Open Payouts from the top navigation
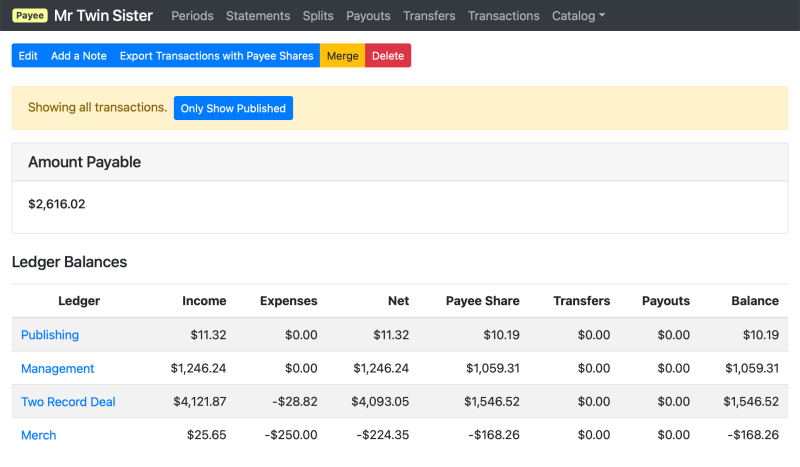 (368, 16)
